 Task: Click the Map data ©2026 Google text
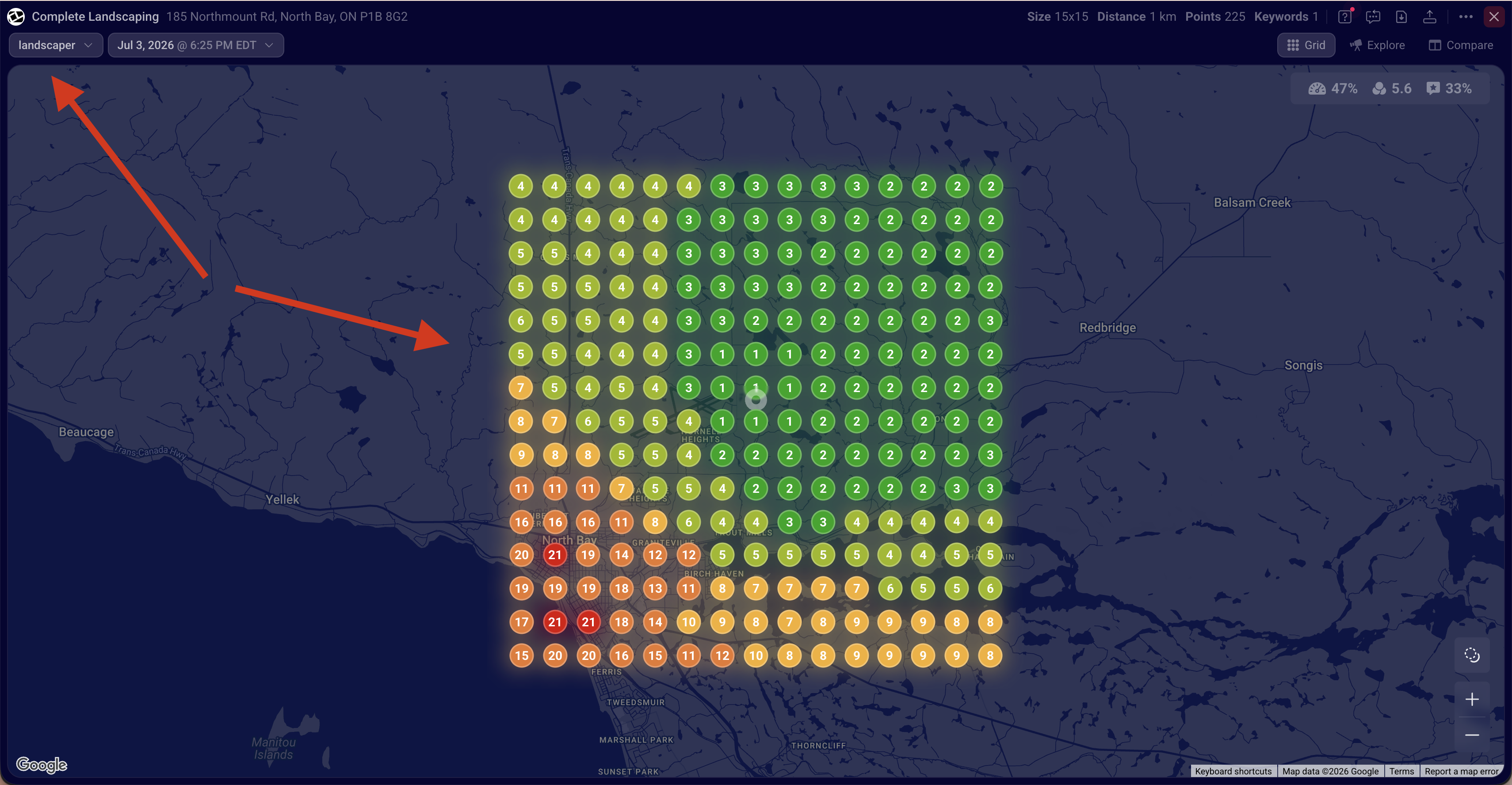pyautogui.click(x=1330, y=771)
